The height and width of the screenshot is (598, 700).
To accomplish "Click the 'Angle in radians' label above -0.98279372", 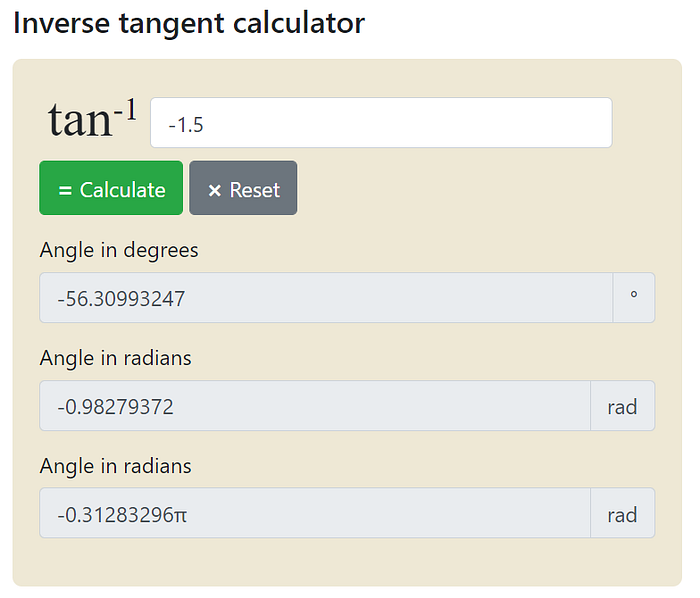I will [x=116, y=358].
